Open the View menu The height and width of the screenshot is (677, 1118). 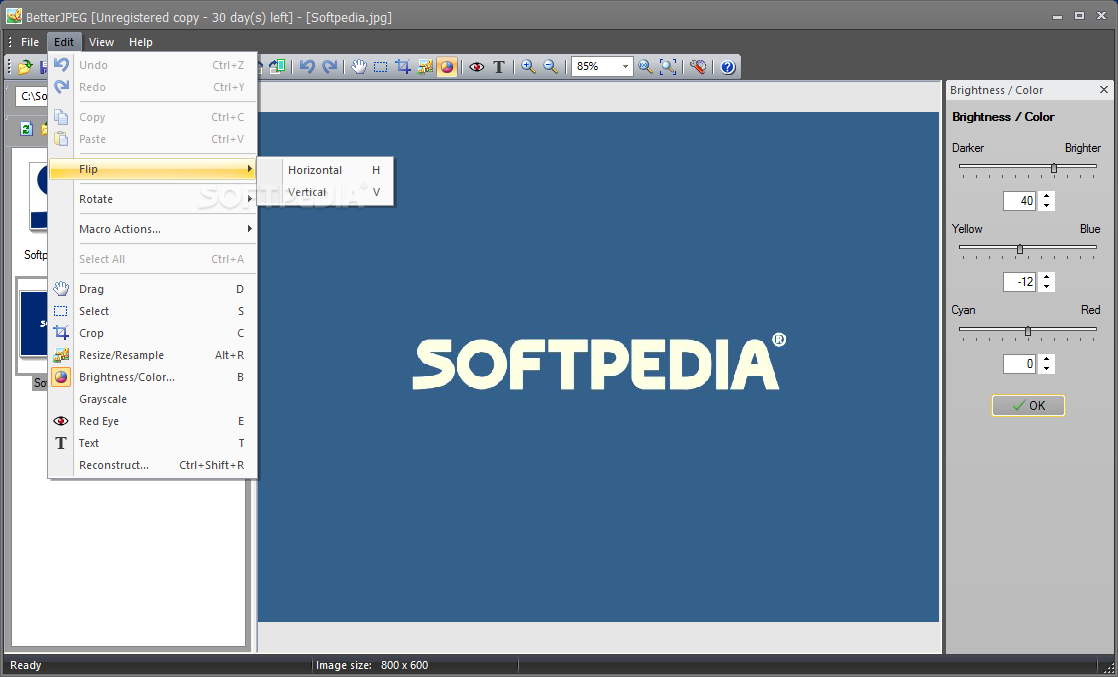point(101,42)
